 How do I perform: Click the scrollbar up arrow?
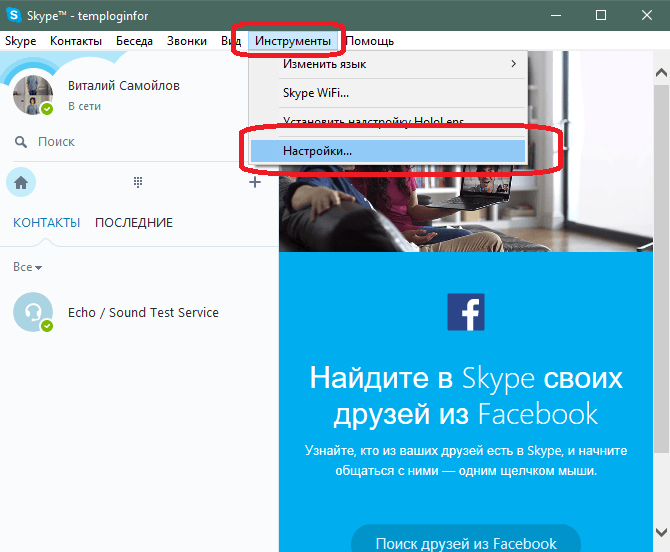pyautogui.click(x=661, y=72)
